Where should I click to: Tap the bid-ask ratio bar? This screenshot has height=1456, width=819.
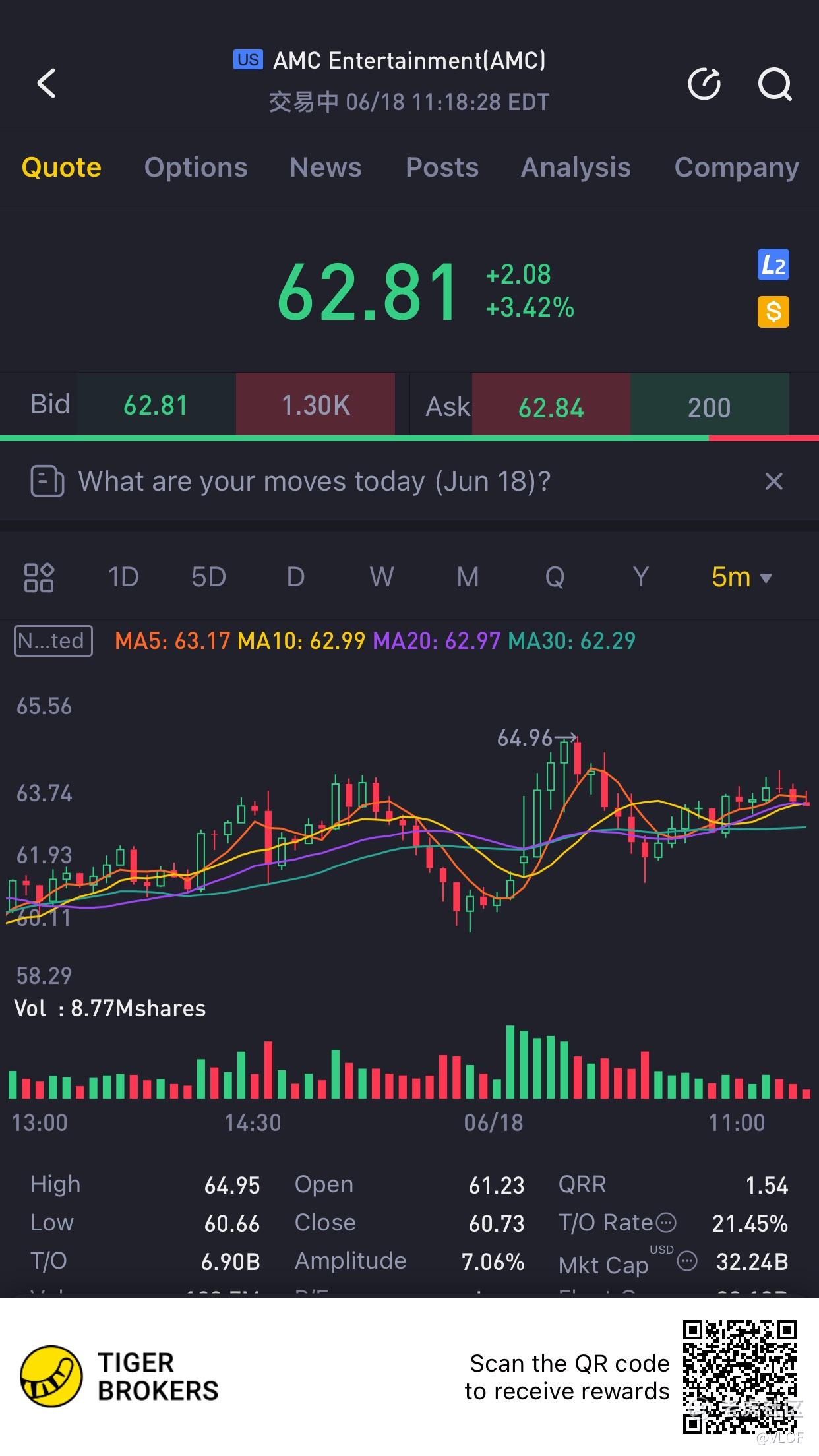pyautogui.click(x=409, y=438)
